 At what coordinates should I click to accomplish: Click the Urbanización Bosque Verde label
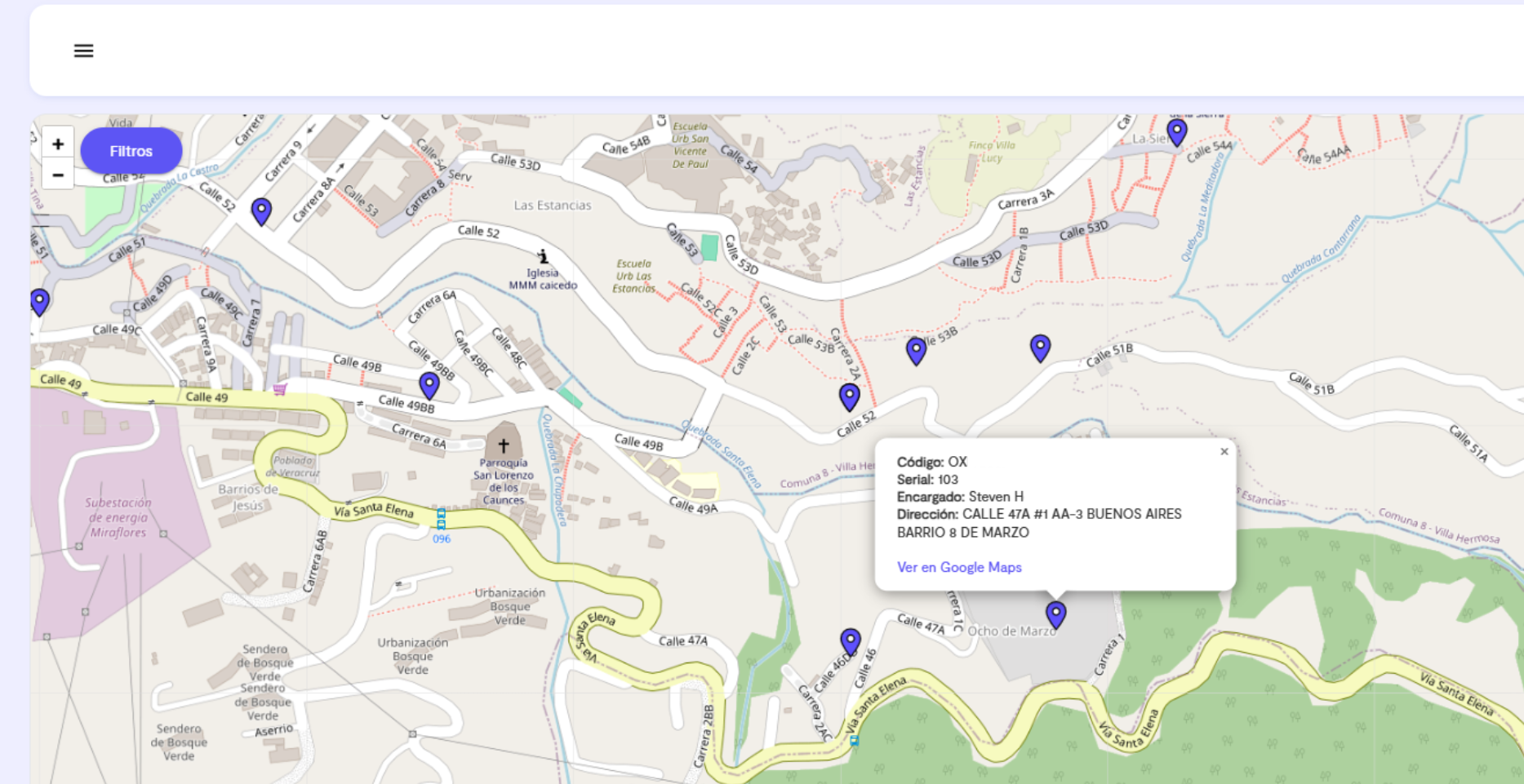(510, 606)
